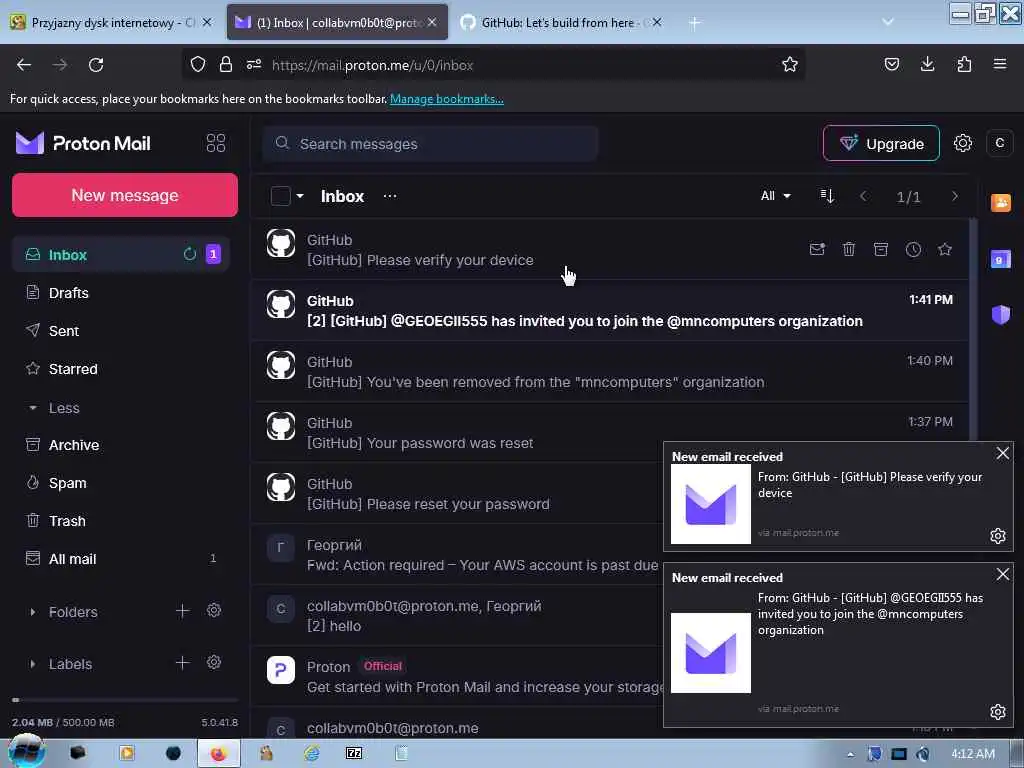Click the Upgrade button
Screen dimensions: 1024x768
(x=881, y=143)
